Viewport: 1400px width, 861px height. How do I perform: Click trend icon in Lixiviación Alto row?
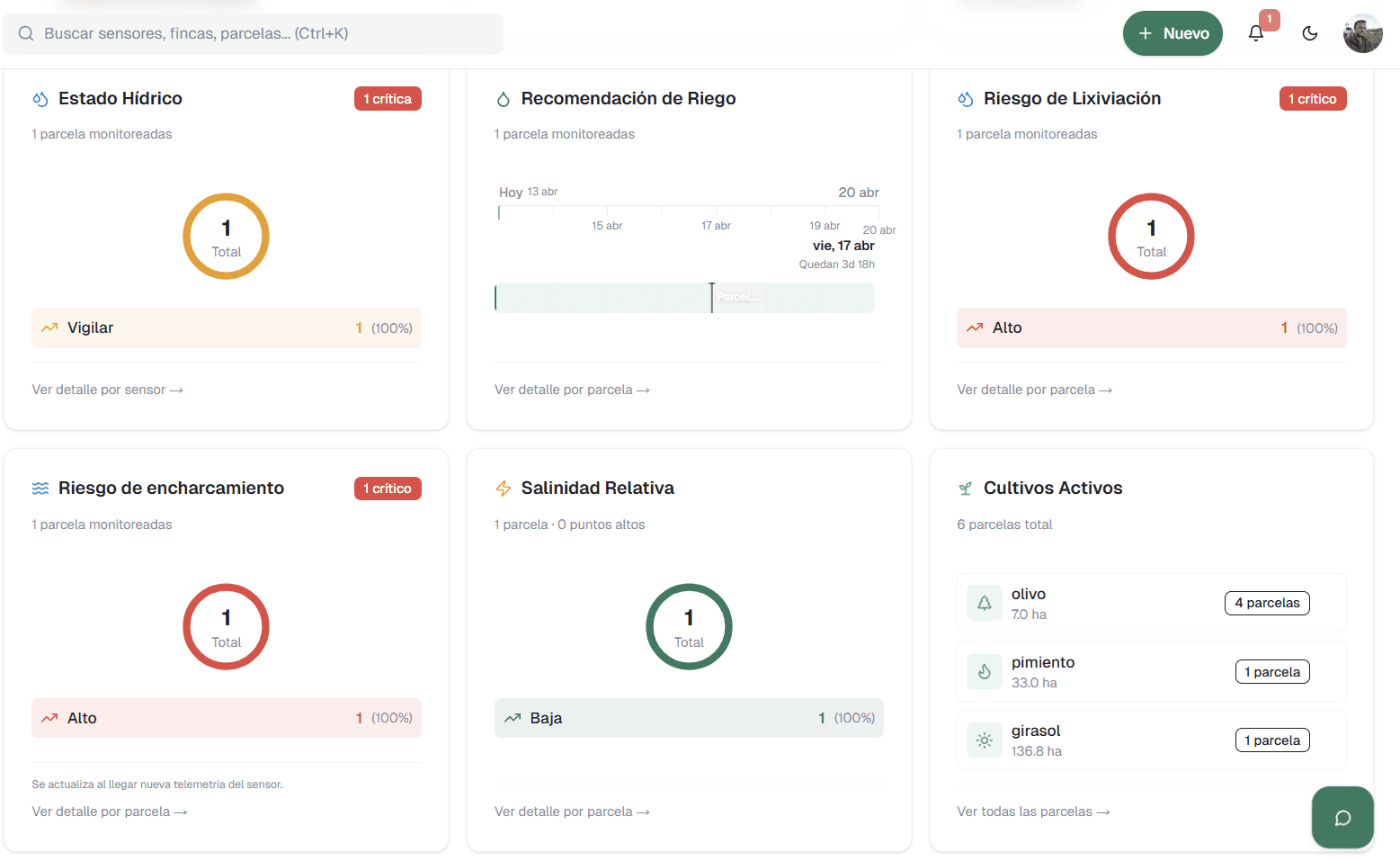(x=975, y=327)
